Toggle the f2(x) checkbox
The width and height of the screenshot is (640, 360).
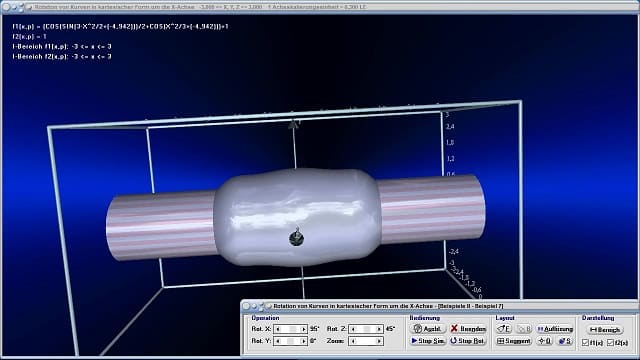point(611,343)
